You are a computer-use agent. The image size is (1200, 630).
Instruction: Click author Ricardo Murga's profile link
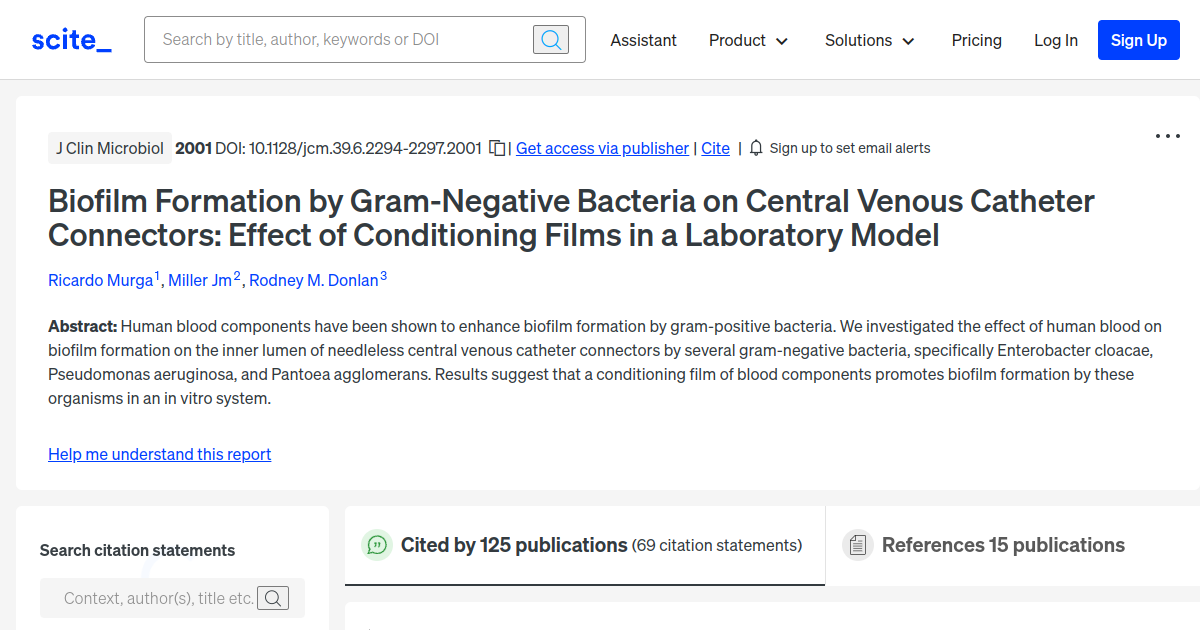100,280
